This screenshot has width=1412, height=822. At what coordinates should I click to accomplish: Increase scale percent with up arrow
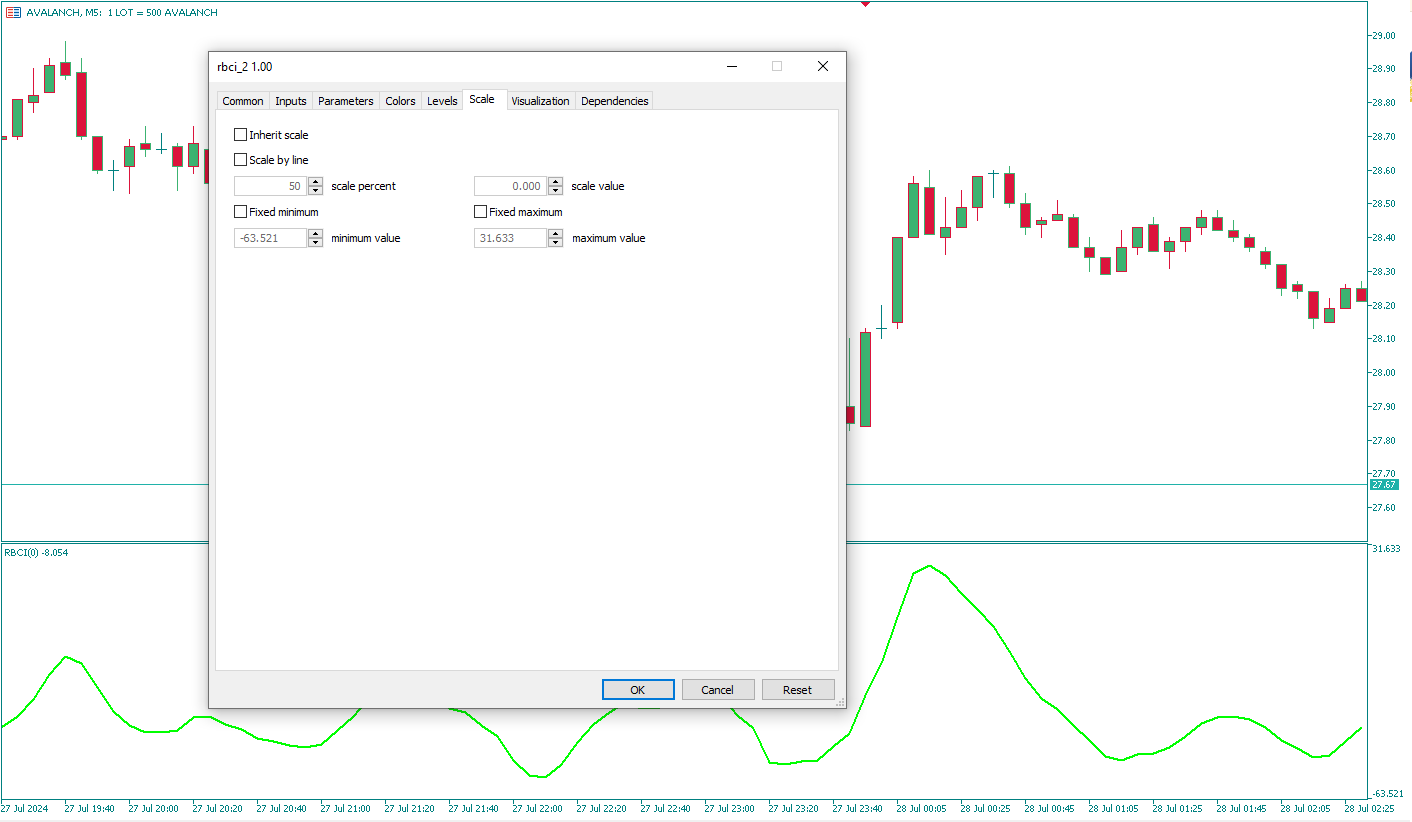pyautogui.click(x=316, y=182)
